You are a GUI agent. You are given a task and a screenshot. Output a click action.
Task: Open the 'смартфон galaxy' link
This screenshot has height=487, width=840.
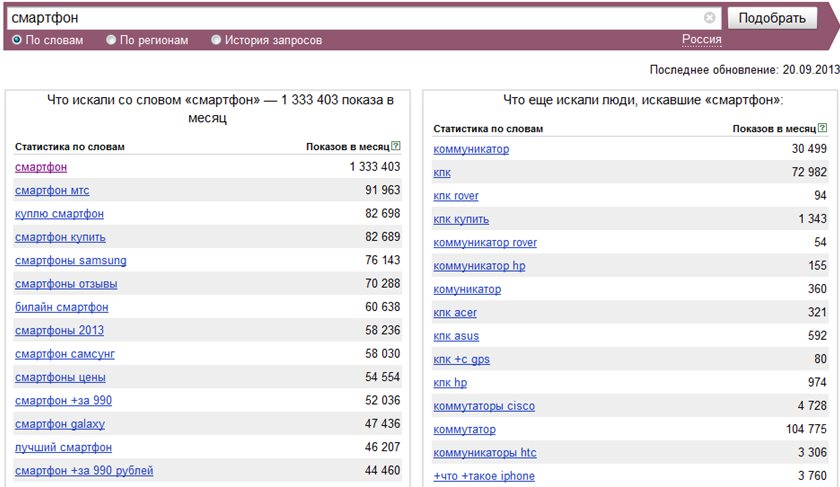[x=60, y=424]
